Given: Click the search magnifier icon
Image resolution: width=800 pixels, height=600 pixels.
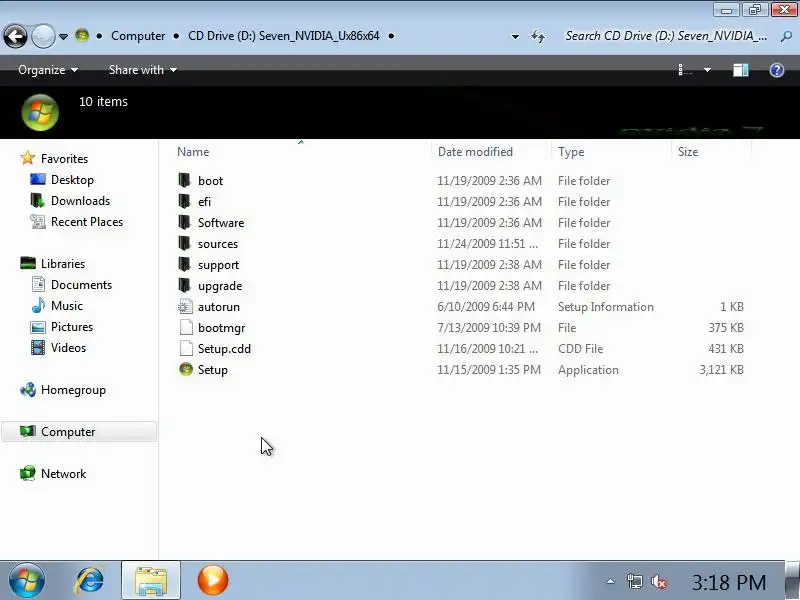Looking at the screenshot, I should tap(786, 36).
